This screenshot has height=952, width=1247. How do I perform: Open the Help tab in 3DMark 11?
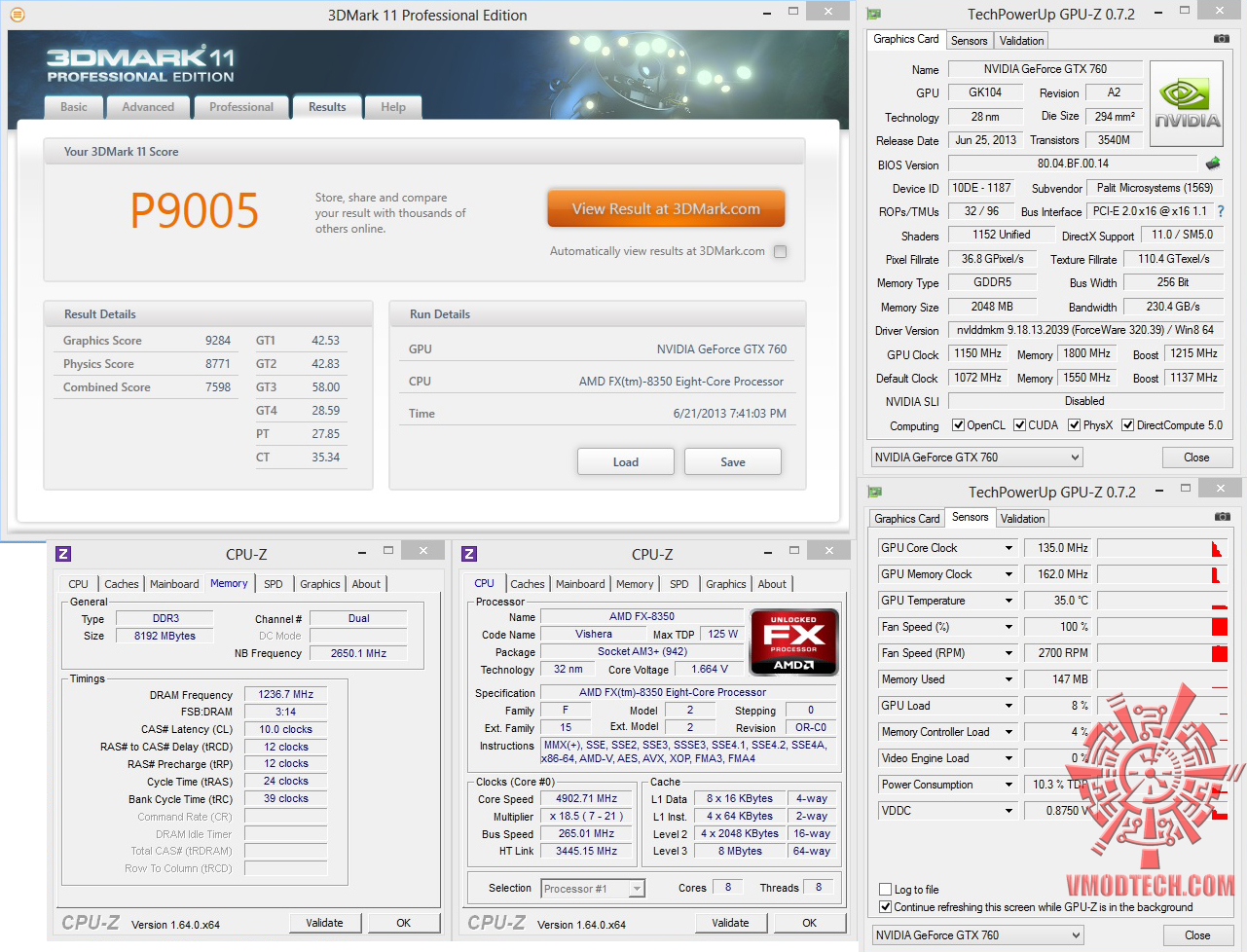[x=393, y=107]
